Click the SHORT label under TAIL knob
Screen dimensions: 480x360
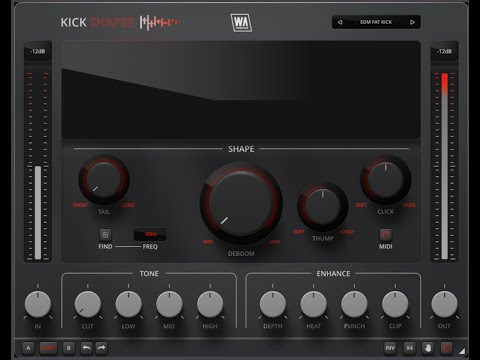[x=80, y=205]
